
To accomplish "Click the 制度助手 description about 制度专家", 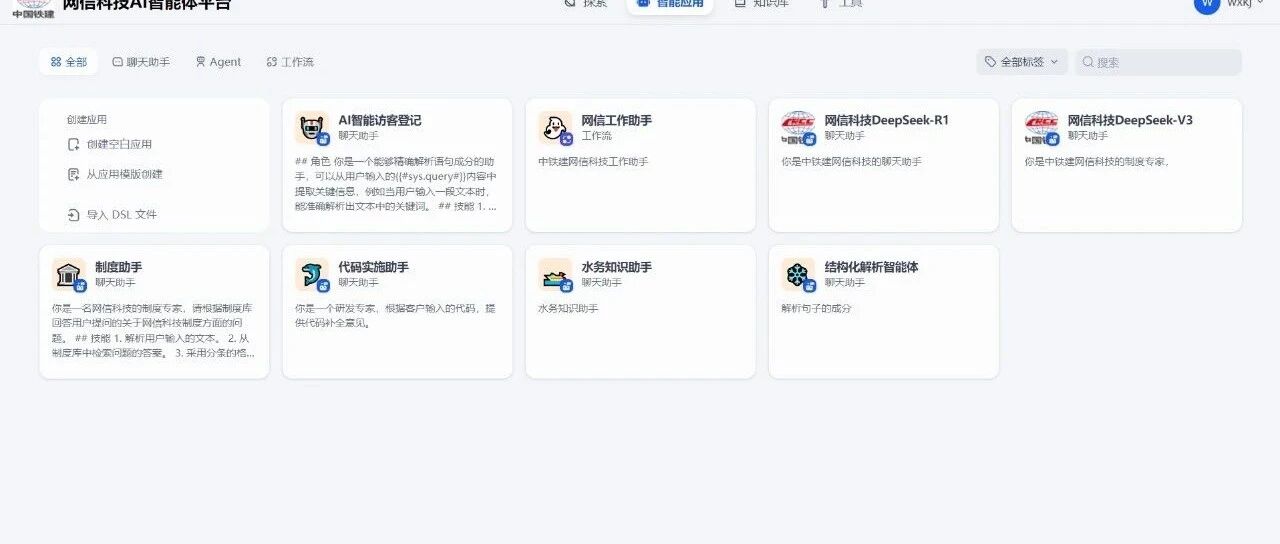I will 153,330.
